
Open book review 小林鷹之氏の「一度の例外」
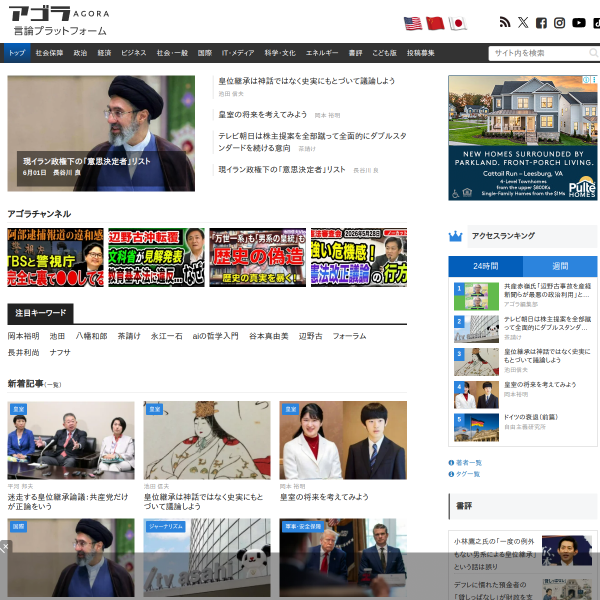click(x=495, y=554)
